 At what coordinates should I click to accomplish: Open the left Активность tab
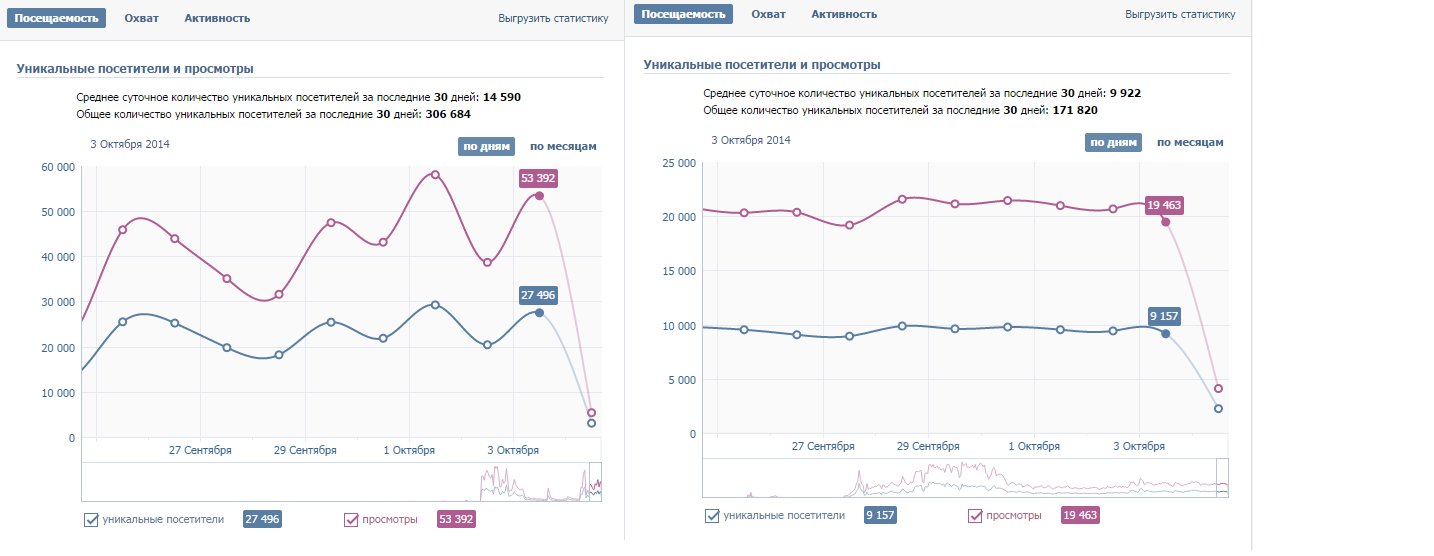[217, 18]
